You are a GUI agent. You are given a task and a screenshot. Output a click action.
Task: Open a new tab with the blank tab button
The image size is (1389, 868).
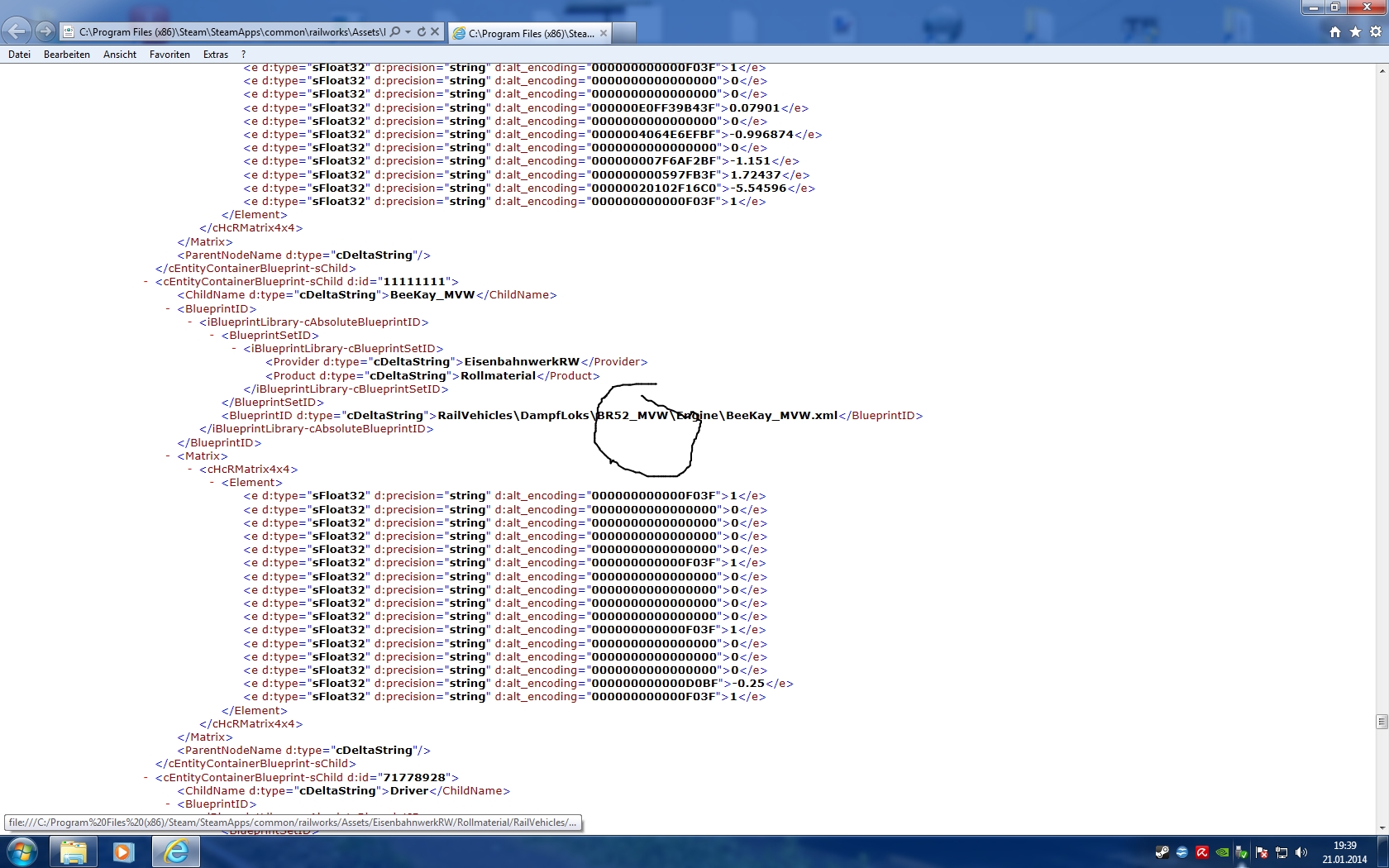624,33
